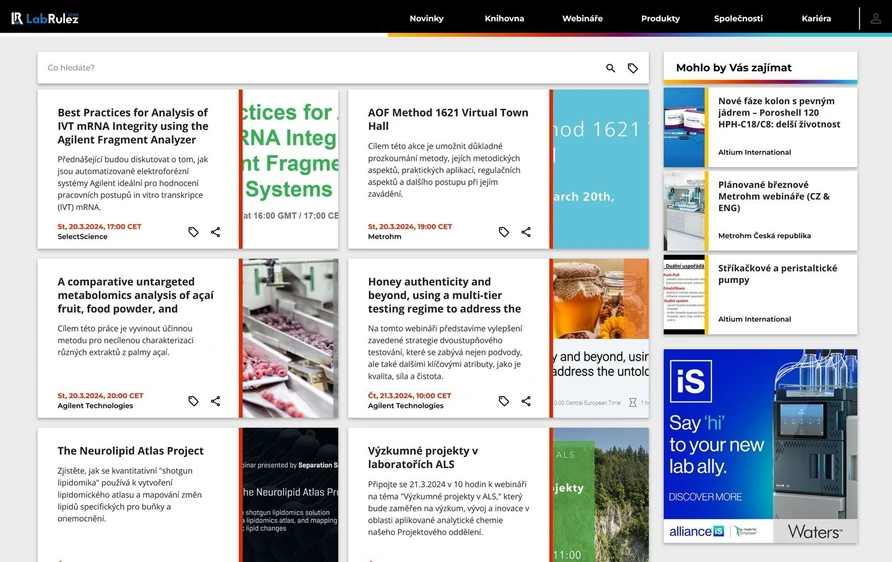Open the Produkty menu item
This screenshot has height=562, width=892.
[660, 18]
